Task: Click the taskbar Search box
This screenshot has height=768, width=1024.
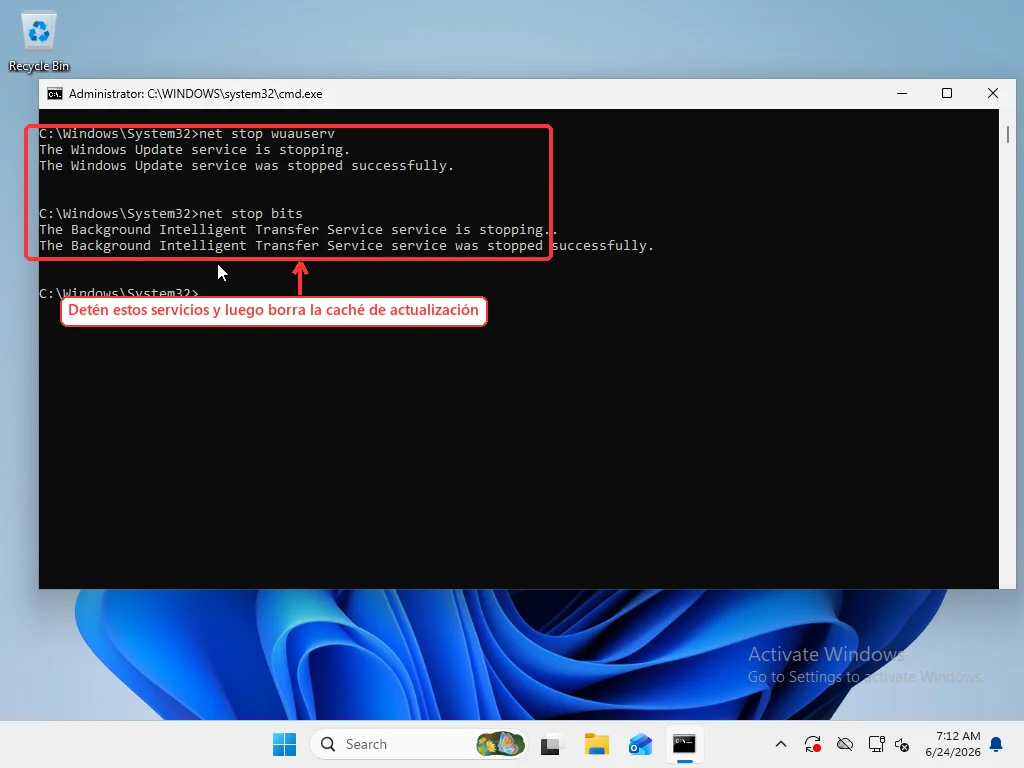Action: [419, 744]
